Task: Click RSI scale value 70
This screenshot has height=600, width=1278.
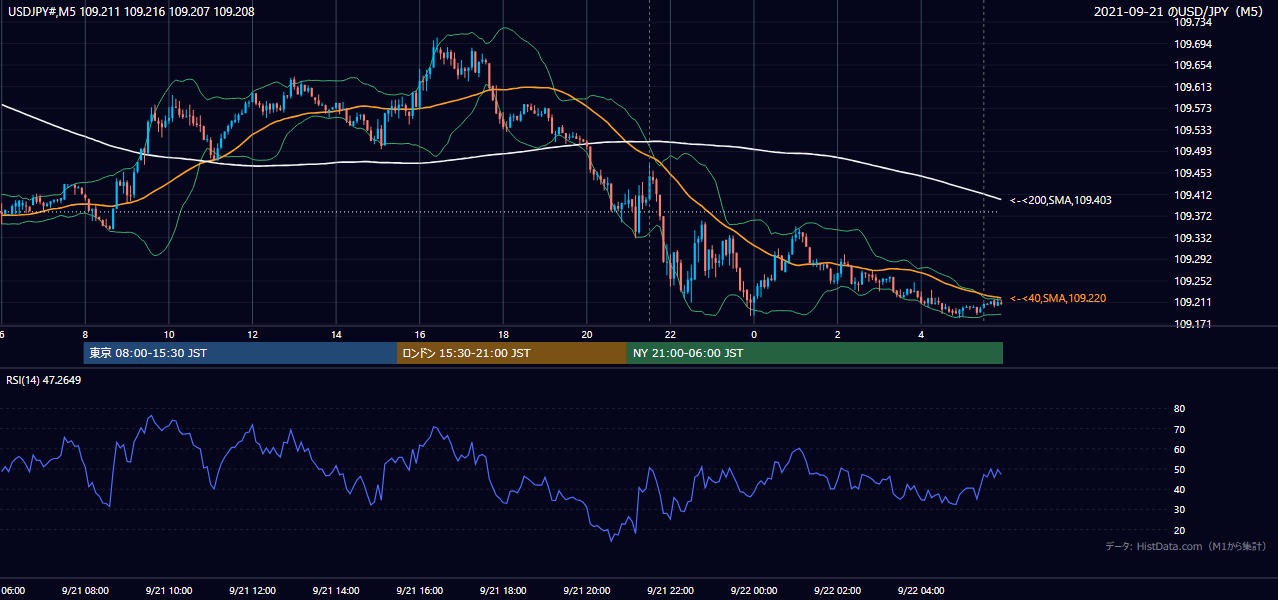Action: (1179, 429)
